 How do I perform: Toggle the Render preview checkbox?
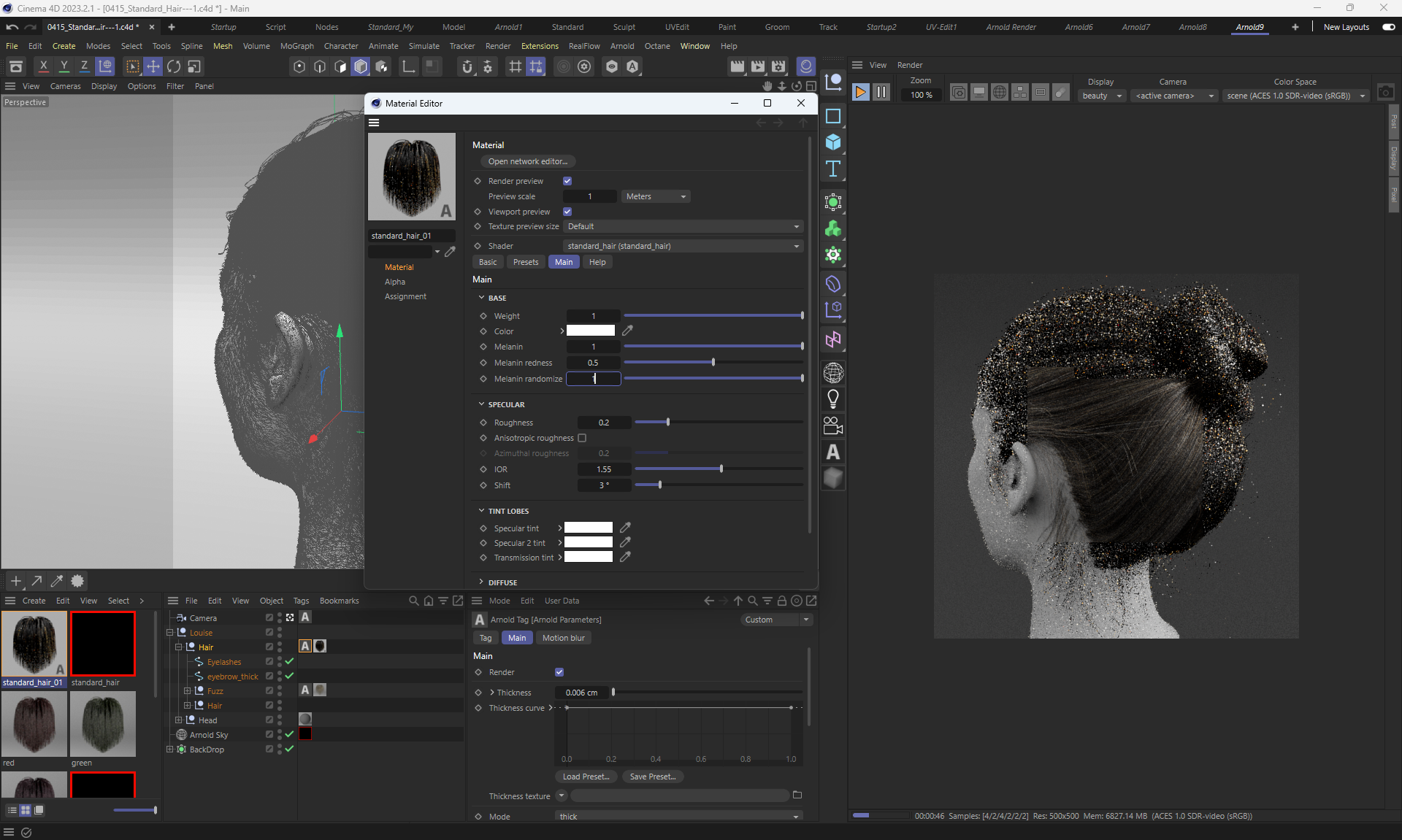[567, 181]
